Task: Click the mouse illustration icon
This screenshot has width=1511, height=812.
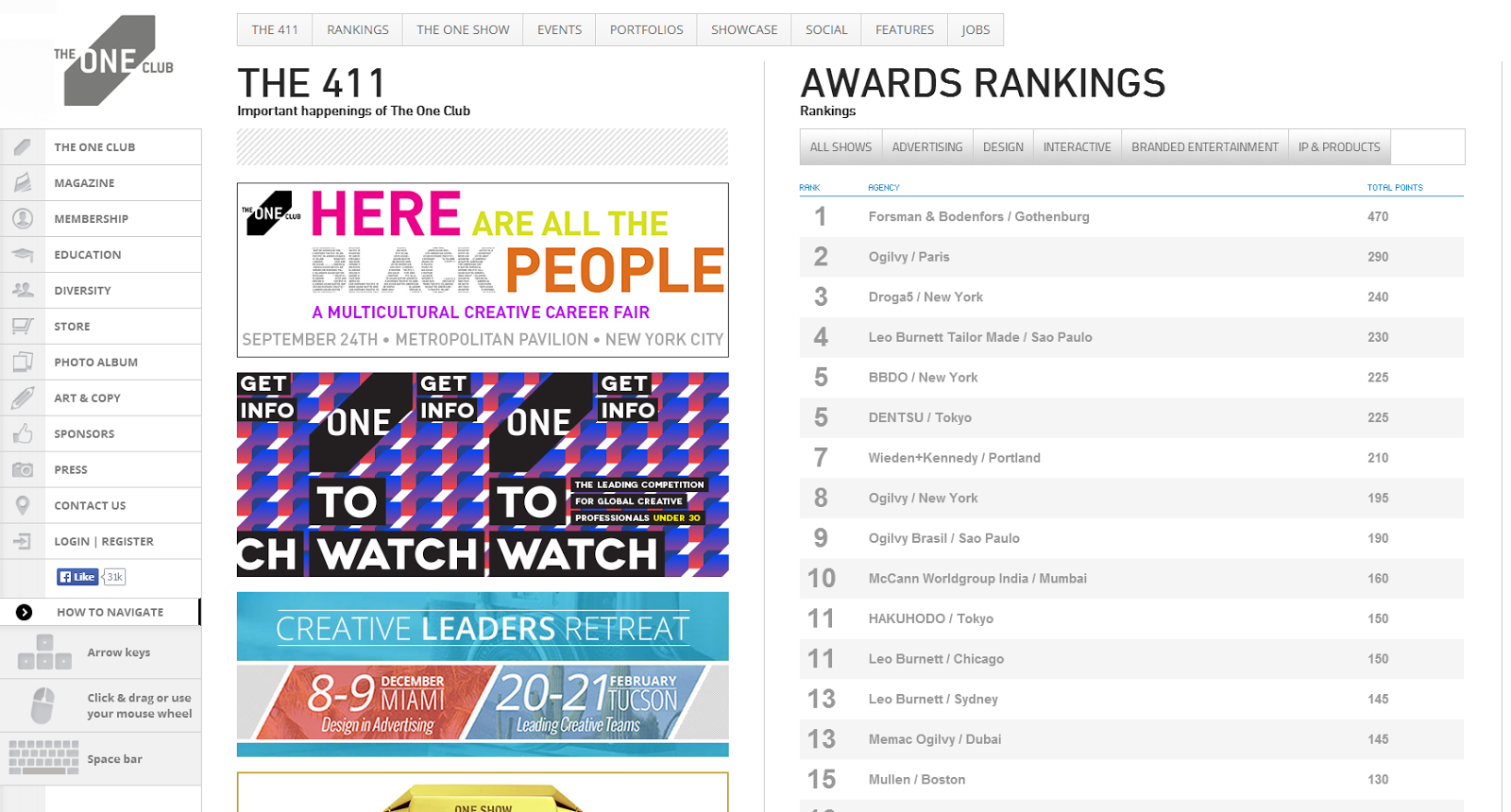Action: (x=42, y=705)
